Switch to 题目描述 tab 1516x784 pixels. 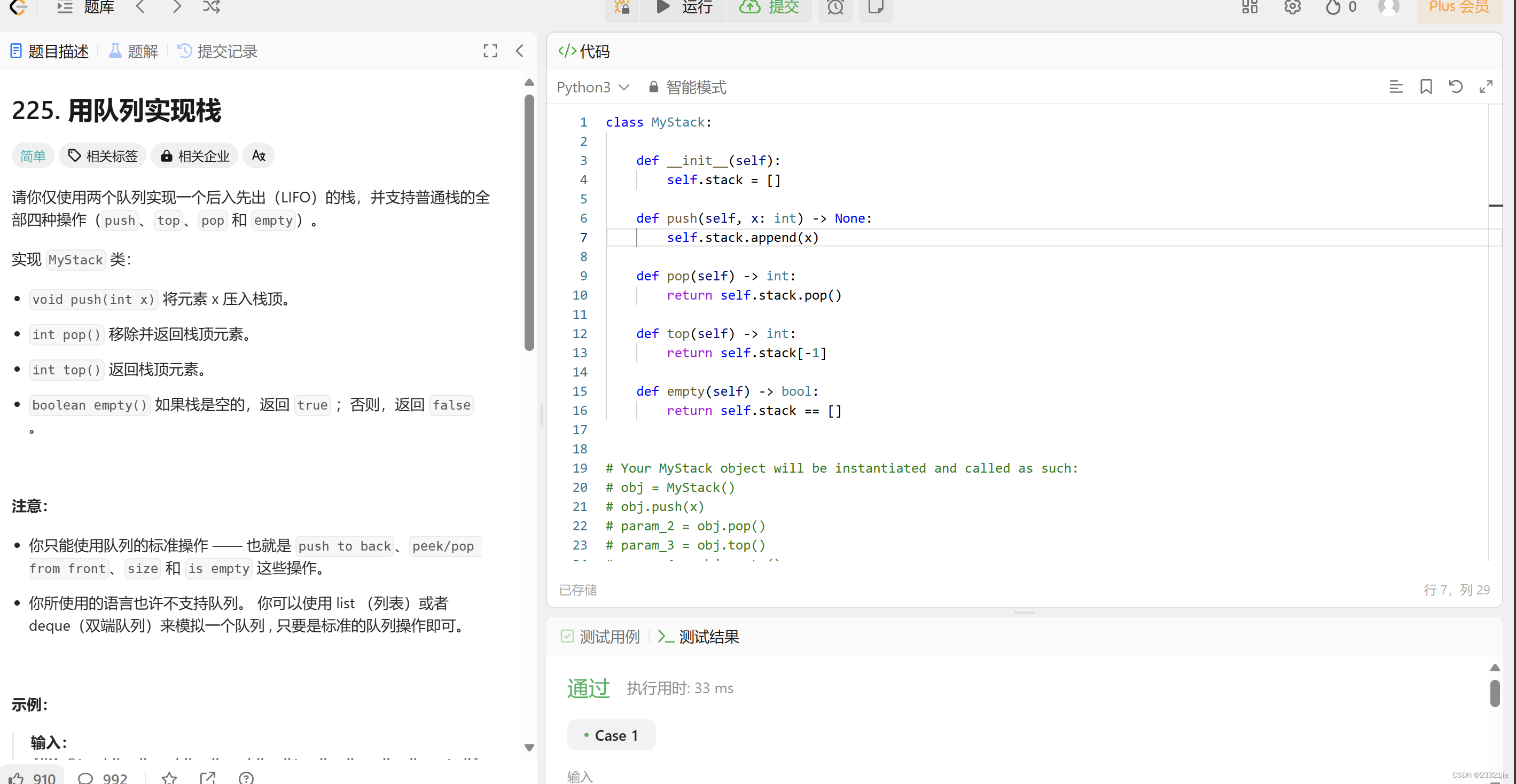click(50, 51)
